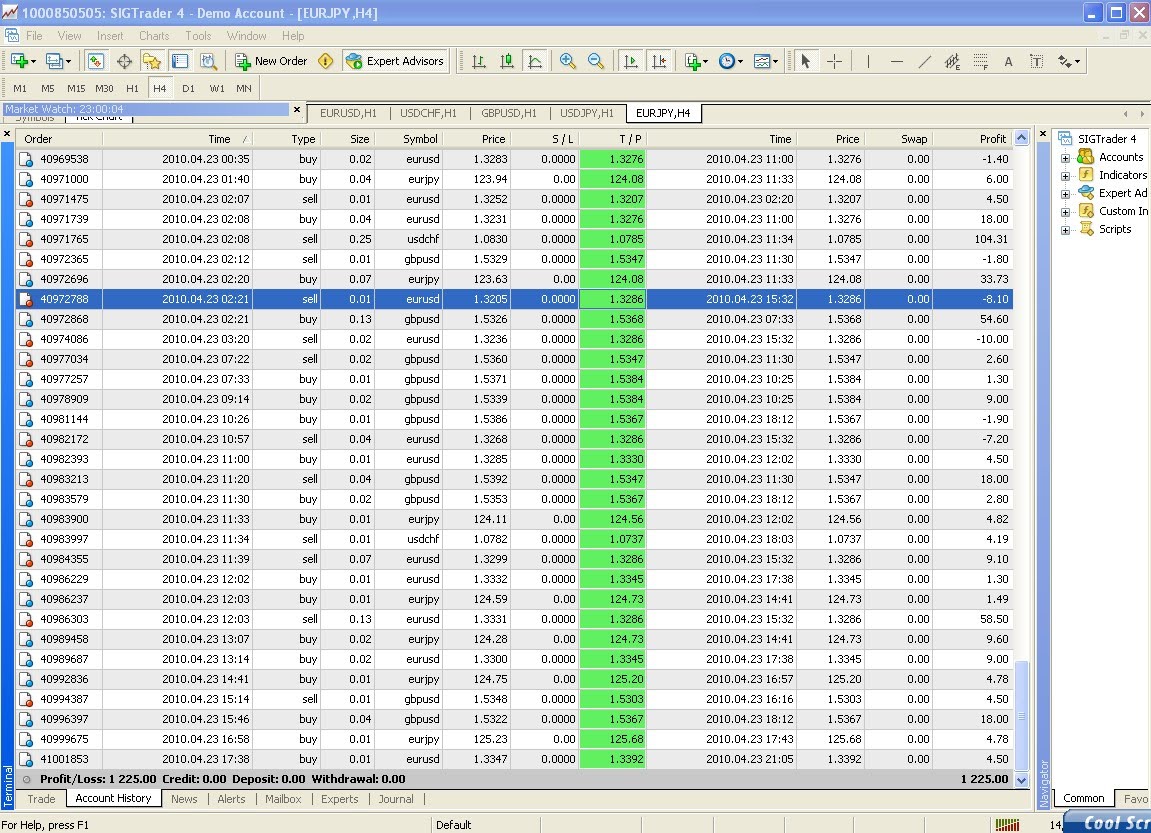Open the Journal terminal tab

point(396,799)
